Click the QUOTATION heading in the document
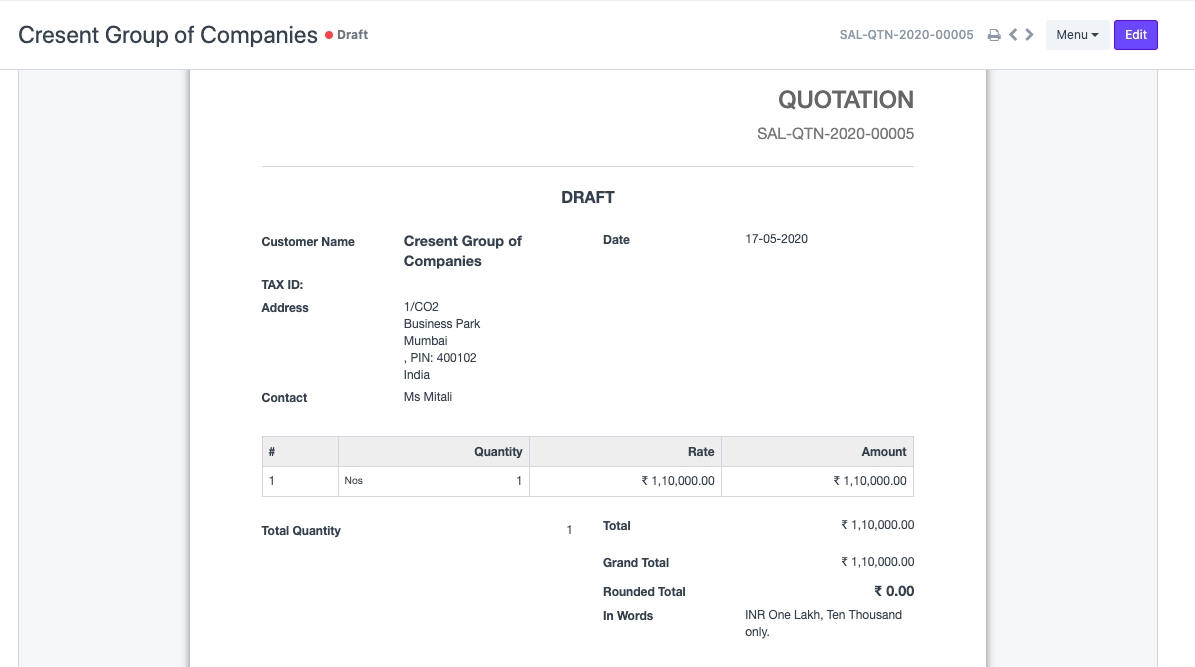The height and width of the screenshot is (667, 1195). click(x=845, y=100)
